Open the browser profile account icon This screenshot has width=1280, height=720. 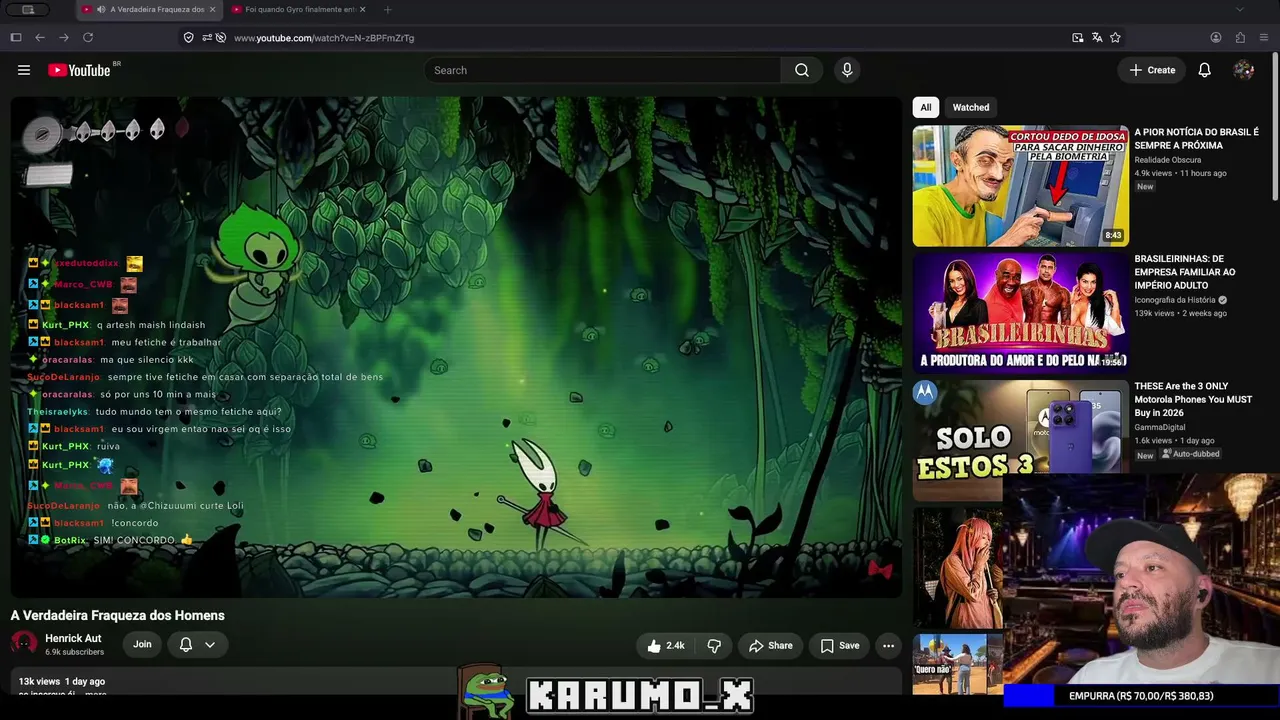tap(1216, 38)
